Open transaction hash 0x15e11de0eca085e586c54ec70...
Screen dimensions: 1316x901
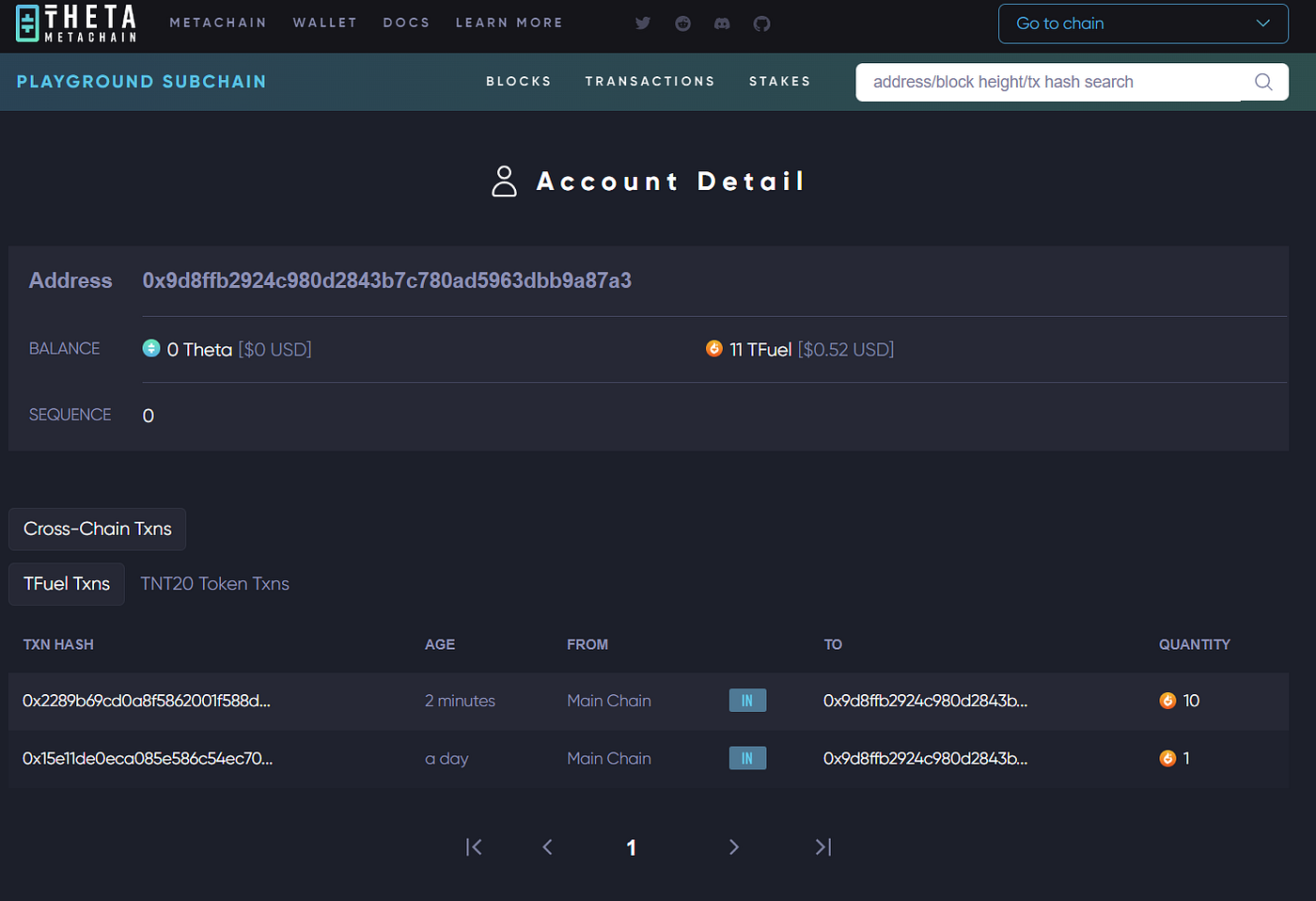(148, 758)
